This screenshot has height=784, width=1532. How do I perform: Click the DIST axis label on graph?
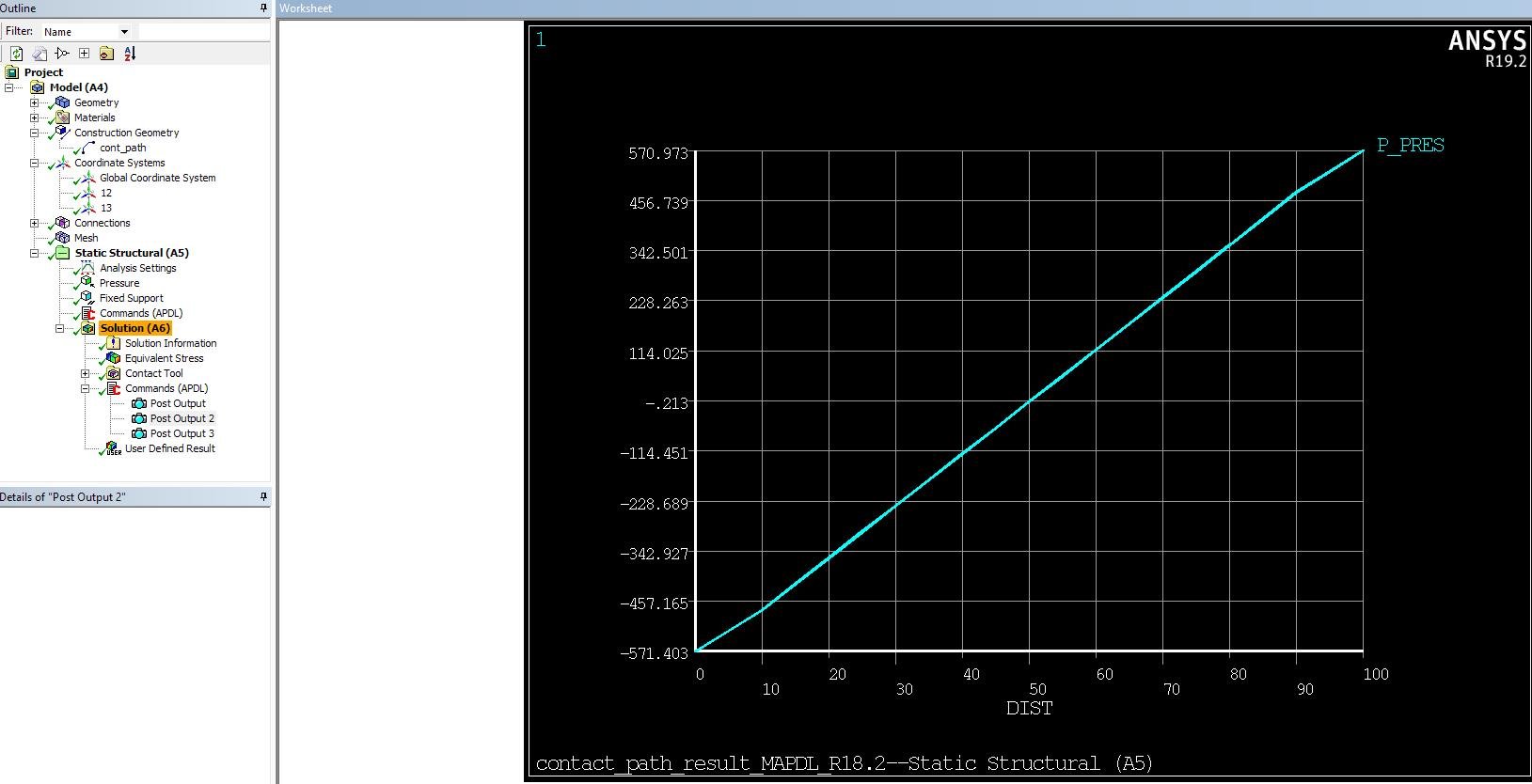click(1029, 709)
